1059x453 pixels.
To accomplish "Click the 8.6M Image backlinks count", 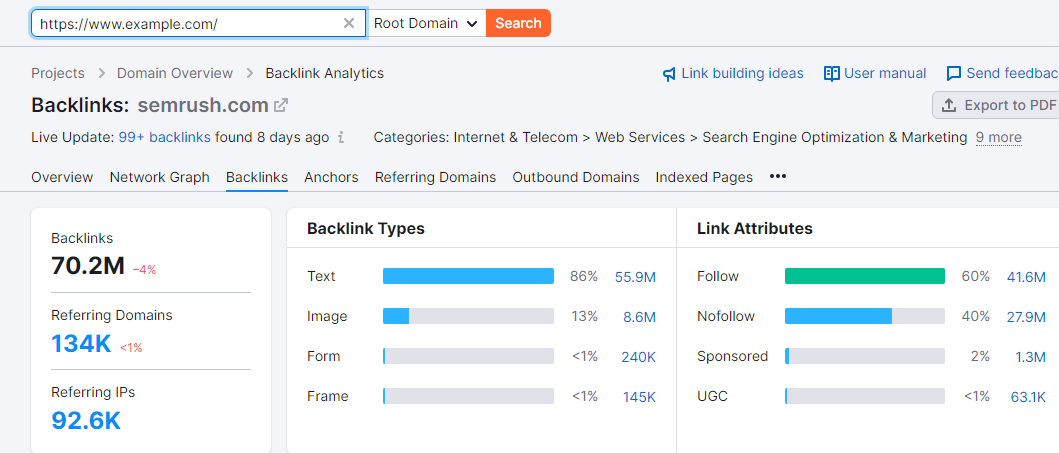I will pos(638,317).
